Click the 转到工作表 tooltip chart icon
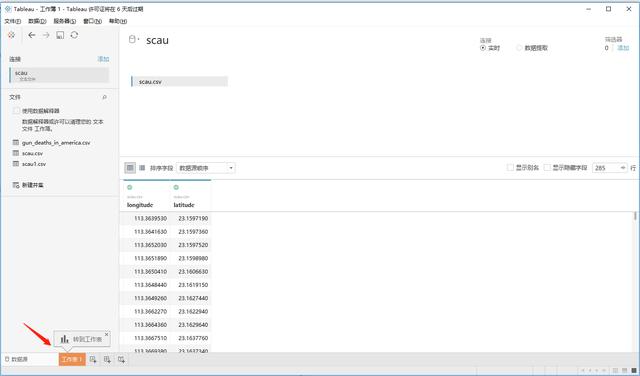The image size is (640, 376). click(64, 339)
